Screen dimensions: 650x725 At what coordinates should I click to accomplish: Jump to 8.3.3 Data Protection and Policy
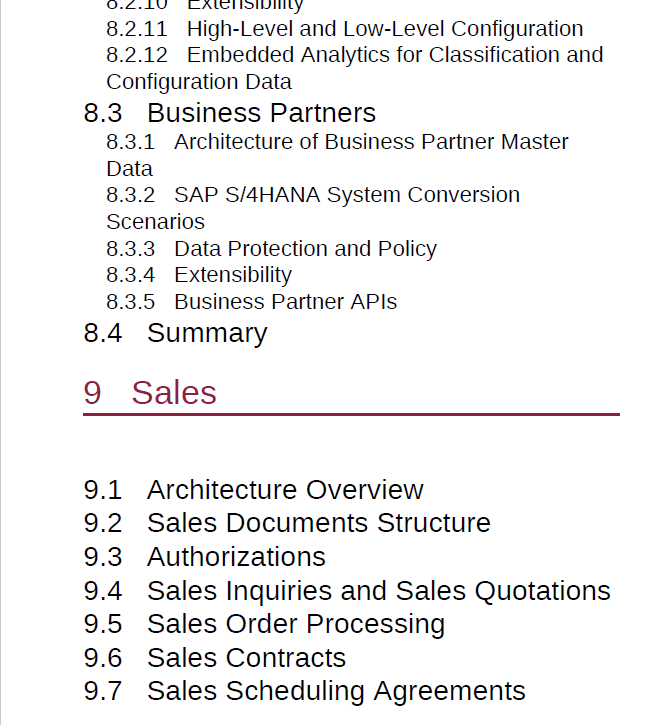pyautogui.click(x=271, y=249)
